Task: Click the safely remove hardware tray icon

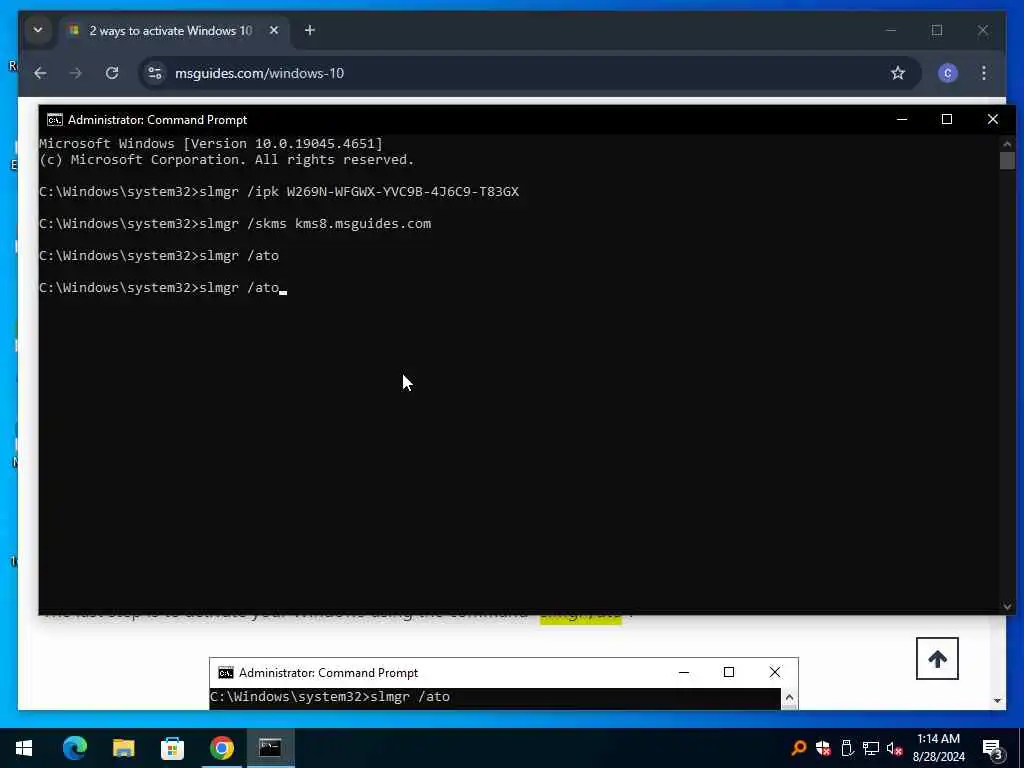Action: click(847, 748)
